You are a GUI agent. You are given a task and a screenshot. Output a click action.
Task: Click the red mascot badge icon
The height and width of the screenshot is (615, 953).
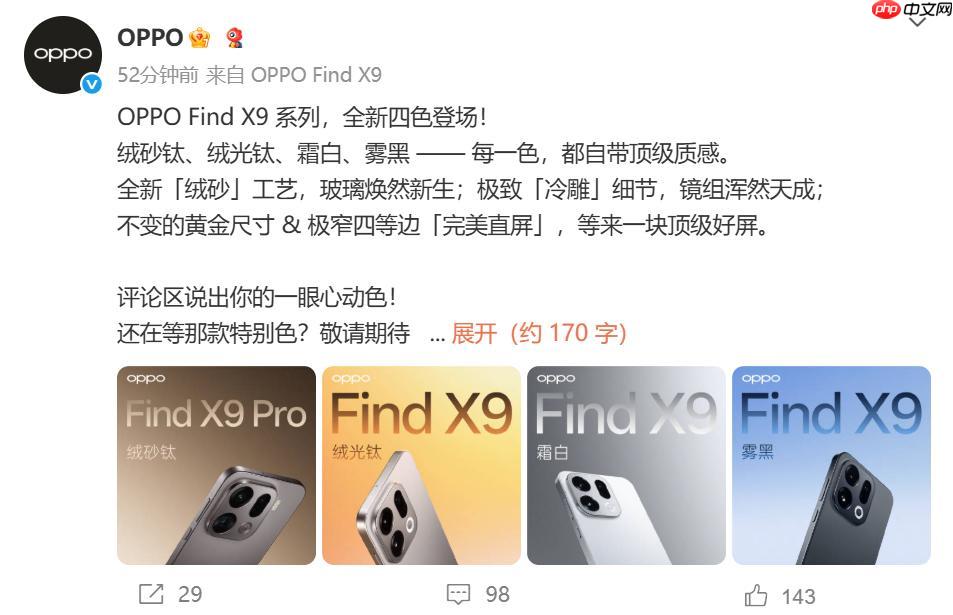coord(234,38)
